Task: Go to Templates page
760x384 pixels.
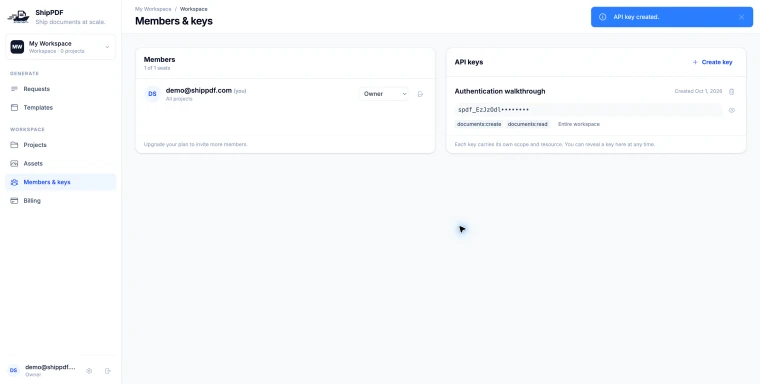Action: pyautogui.click(x=61, y=108)
